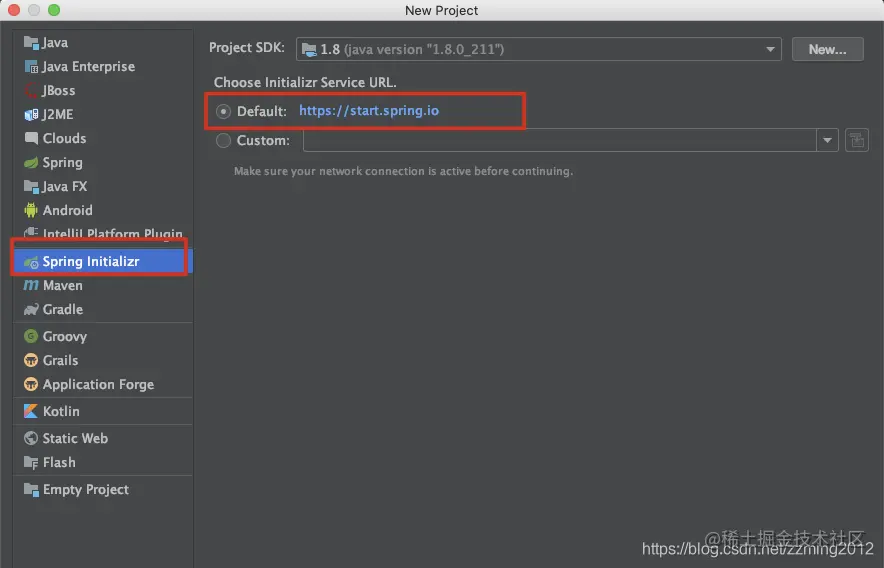Choose Kotlin project type

tap(103, 411)
